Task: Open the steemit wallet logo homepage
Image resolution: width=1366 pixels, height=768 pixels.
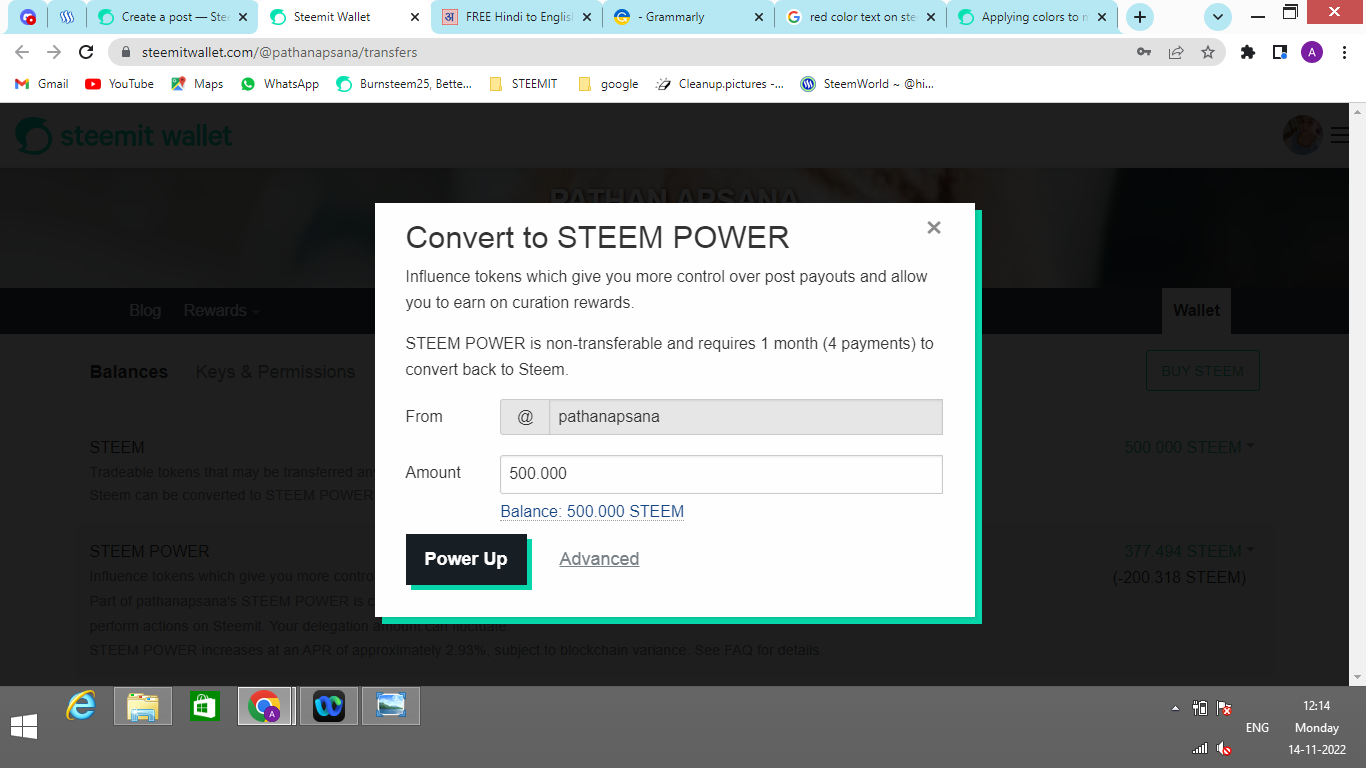Action: (122, 134)
